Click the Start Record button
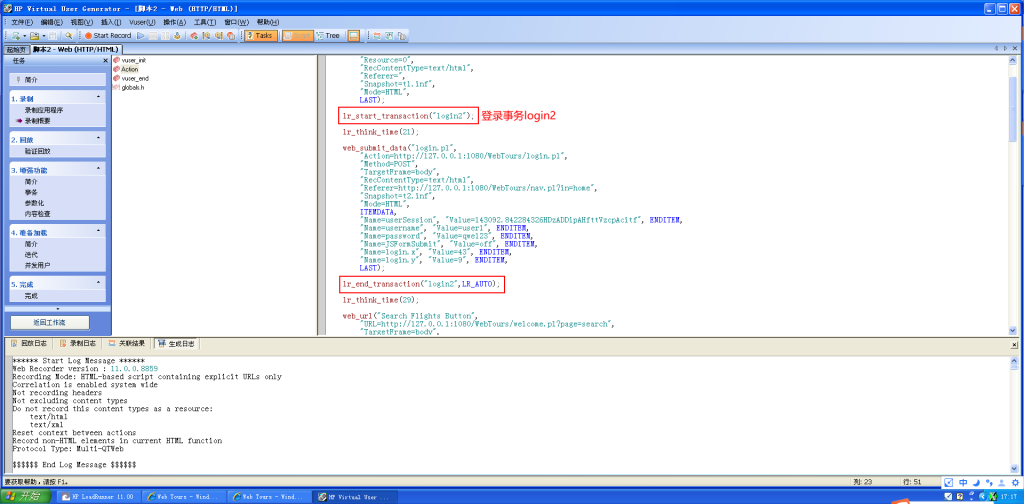 [x=107, y=35]
